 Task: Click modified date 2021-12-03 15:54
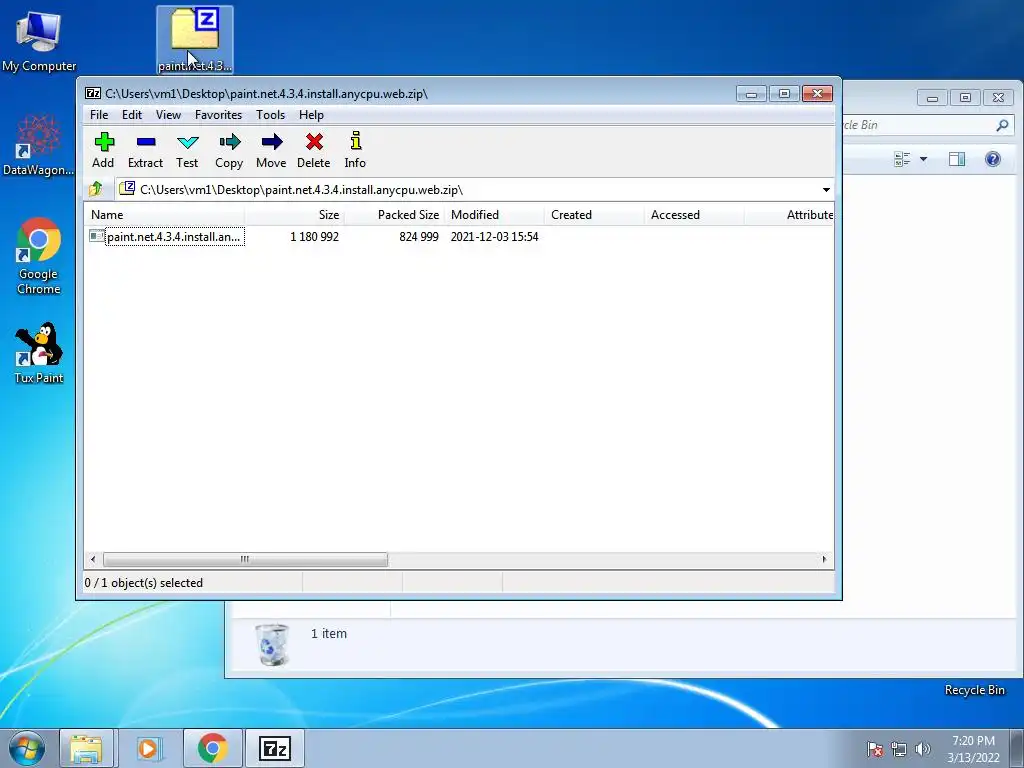point(494,236)
